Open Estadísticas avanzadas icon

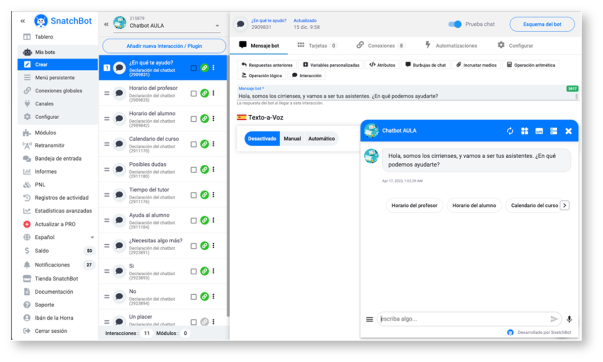click(x=27, y=211)
